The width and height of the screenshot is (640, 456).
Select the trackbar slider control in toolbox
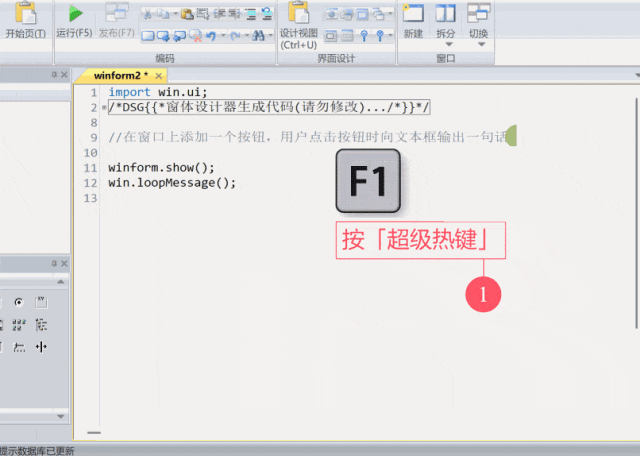19,347
